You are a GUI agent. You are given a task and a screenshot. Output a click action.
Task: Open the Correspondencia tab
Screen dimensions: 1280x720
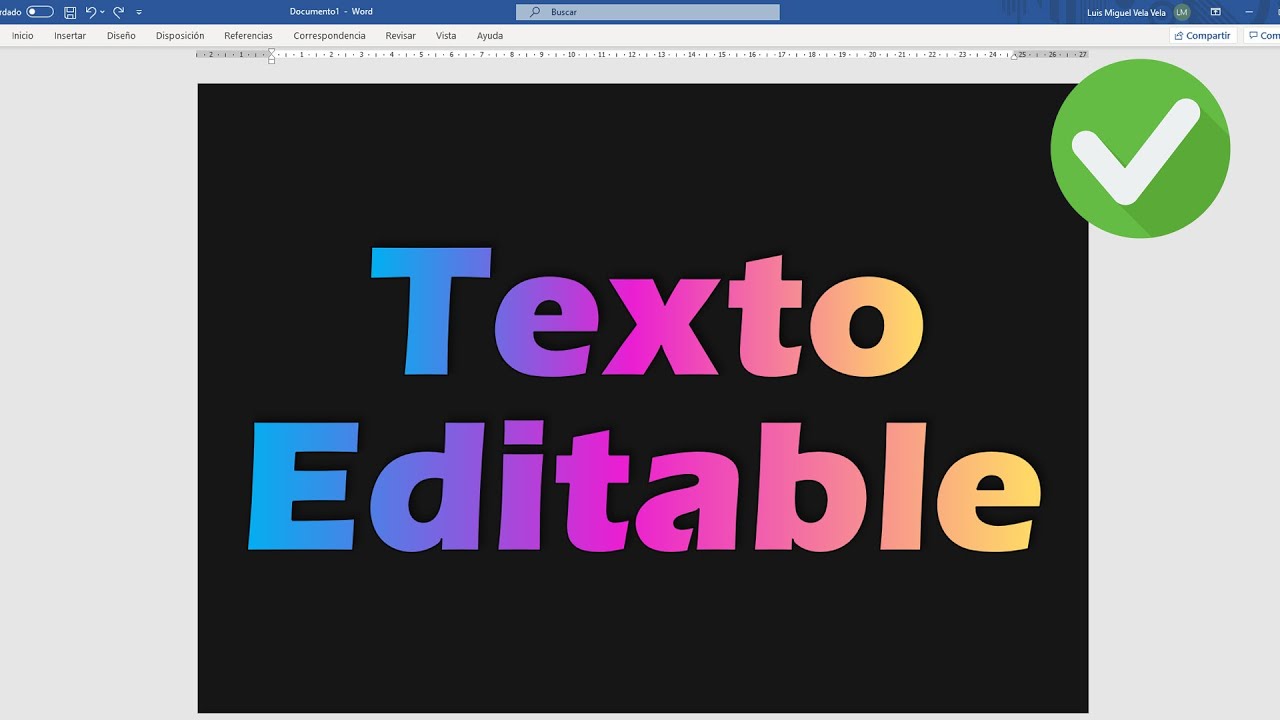(x=329, y=36)
